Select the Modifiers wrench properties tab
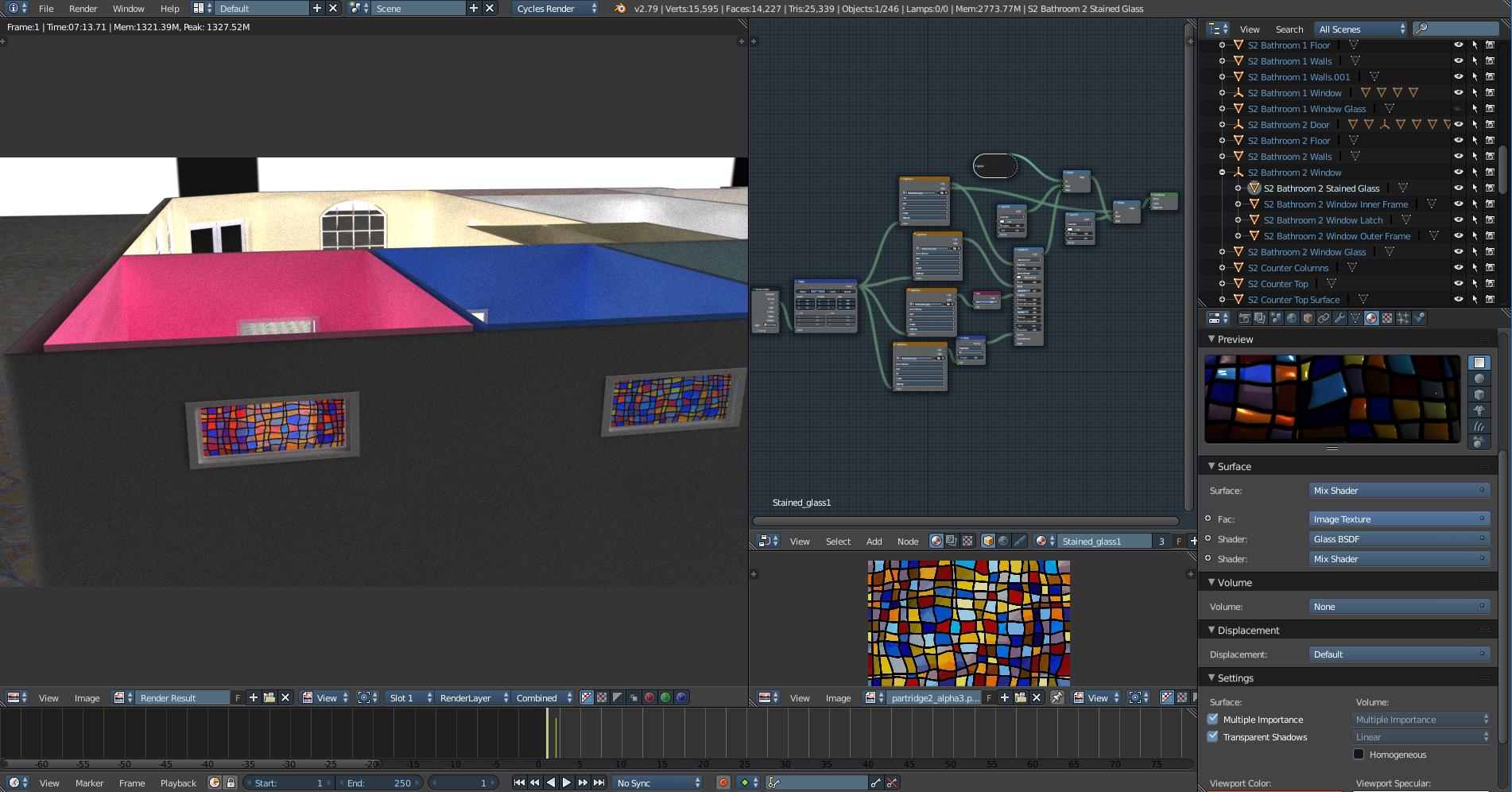The width and height of the screenshot is (1512, 792). 1340,318
